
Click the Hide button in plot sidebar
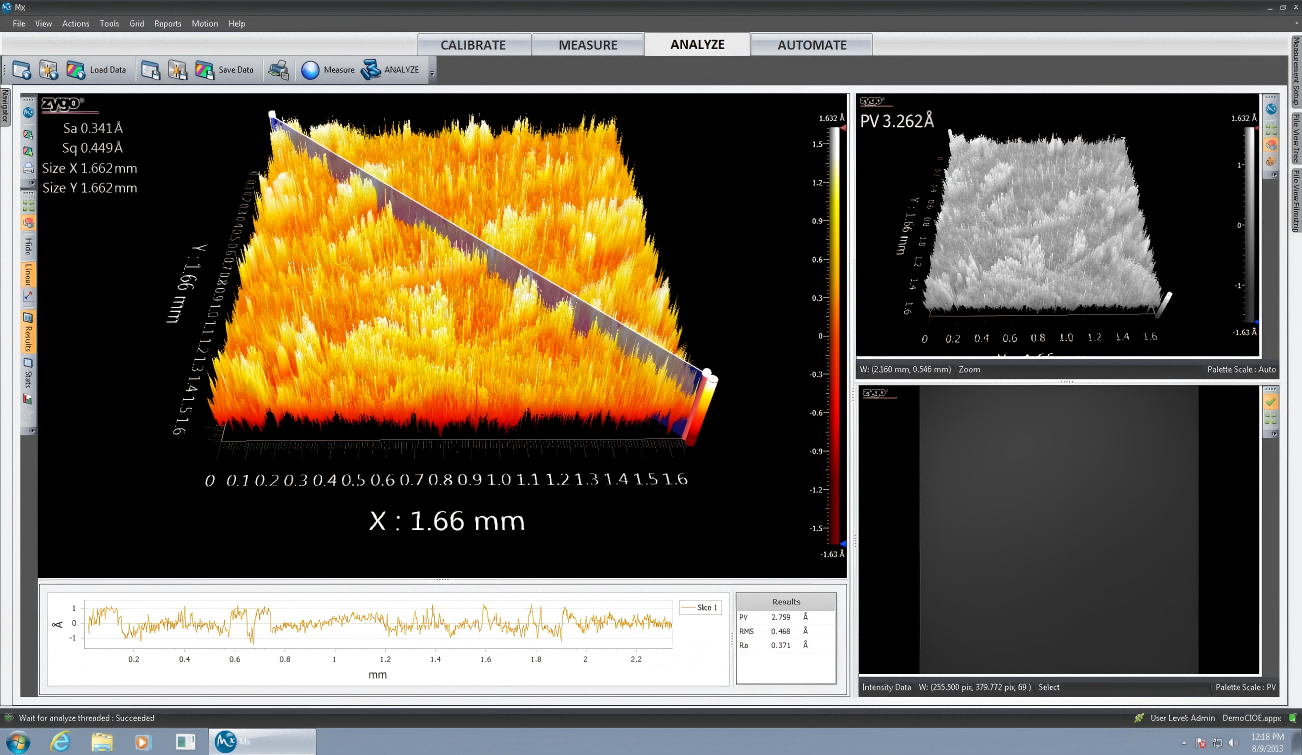pyautogui.click(x=28, y=246)
